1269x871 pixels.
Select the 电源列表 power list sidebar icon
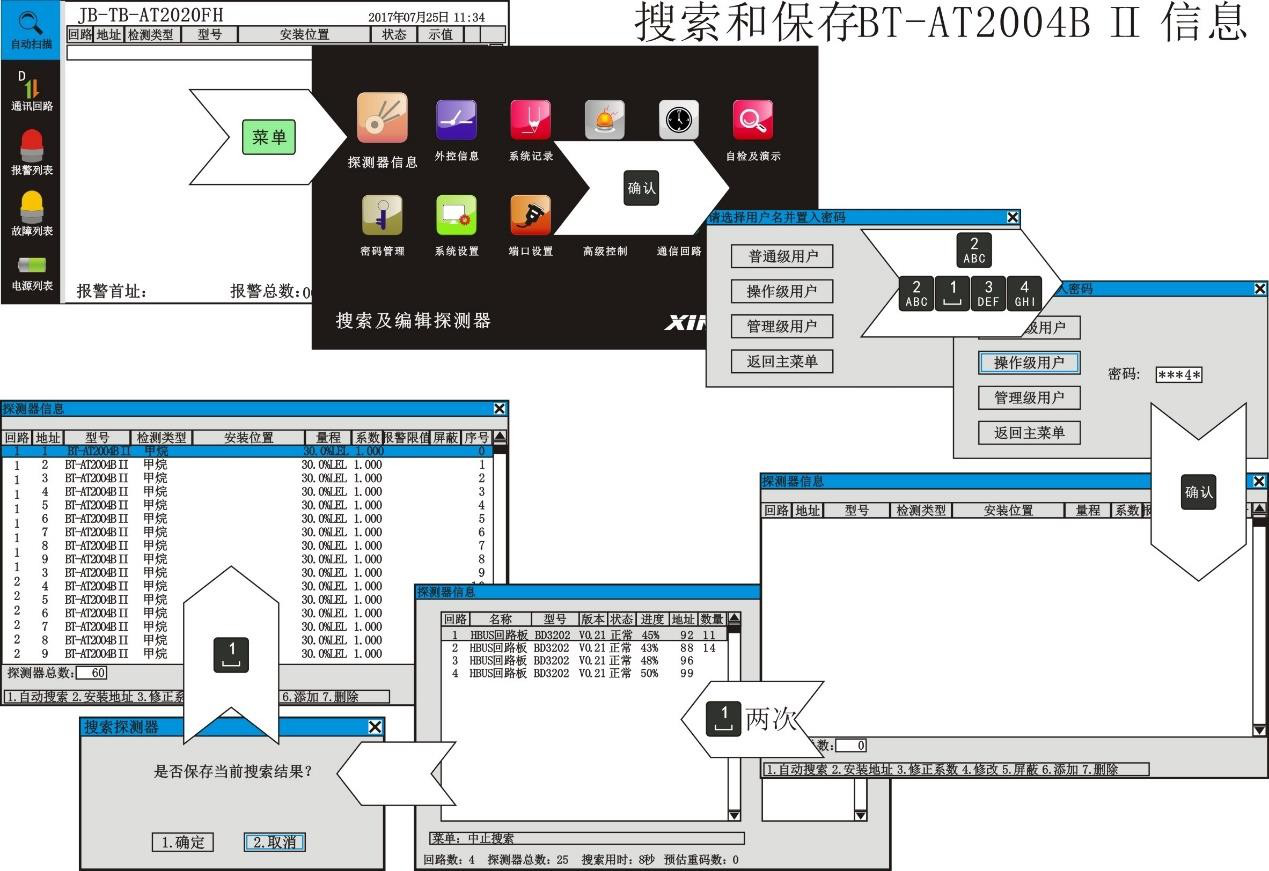30,272
